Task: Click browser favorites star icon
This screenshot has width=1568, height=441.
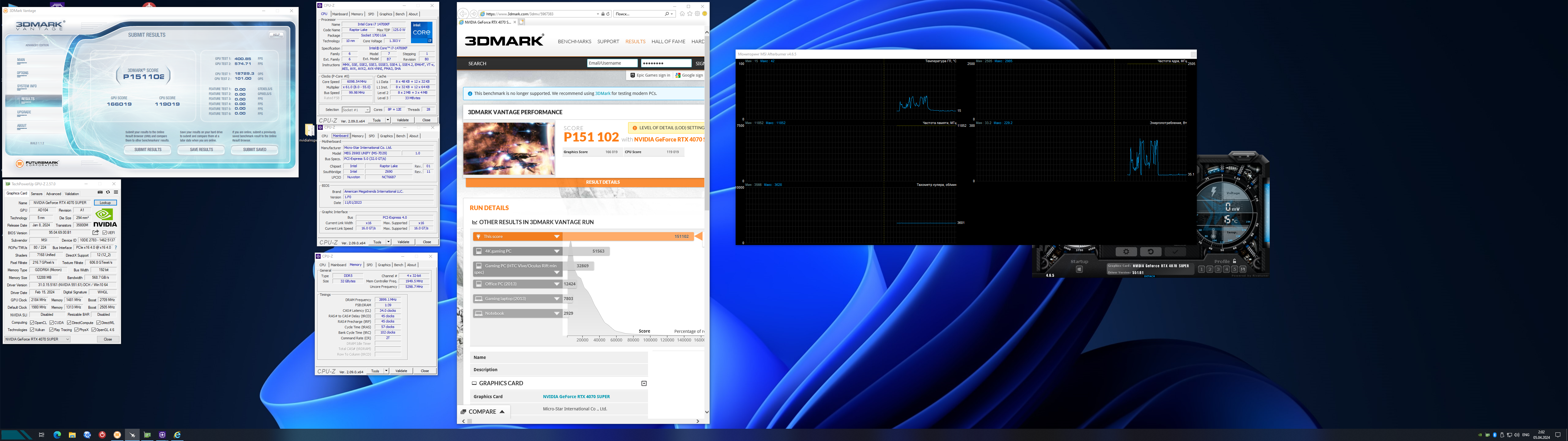Action: 690,13
